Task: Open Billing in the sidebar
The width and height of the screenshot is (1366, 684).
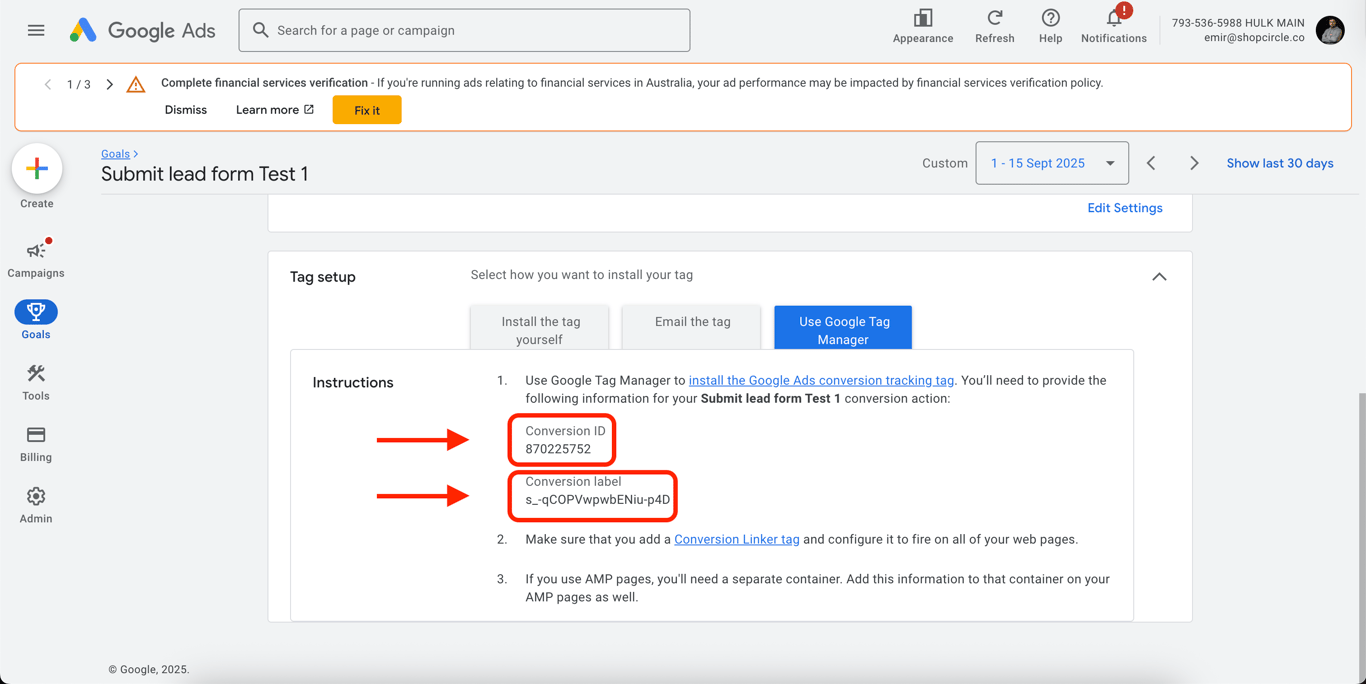Action: click(x=36, y=444)
